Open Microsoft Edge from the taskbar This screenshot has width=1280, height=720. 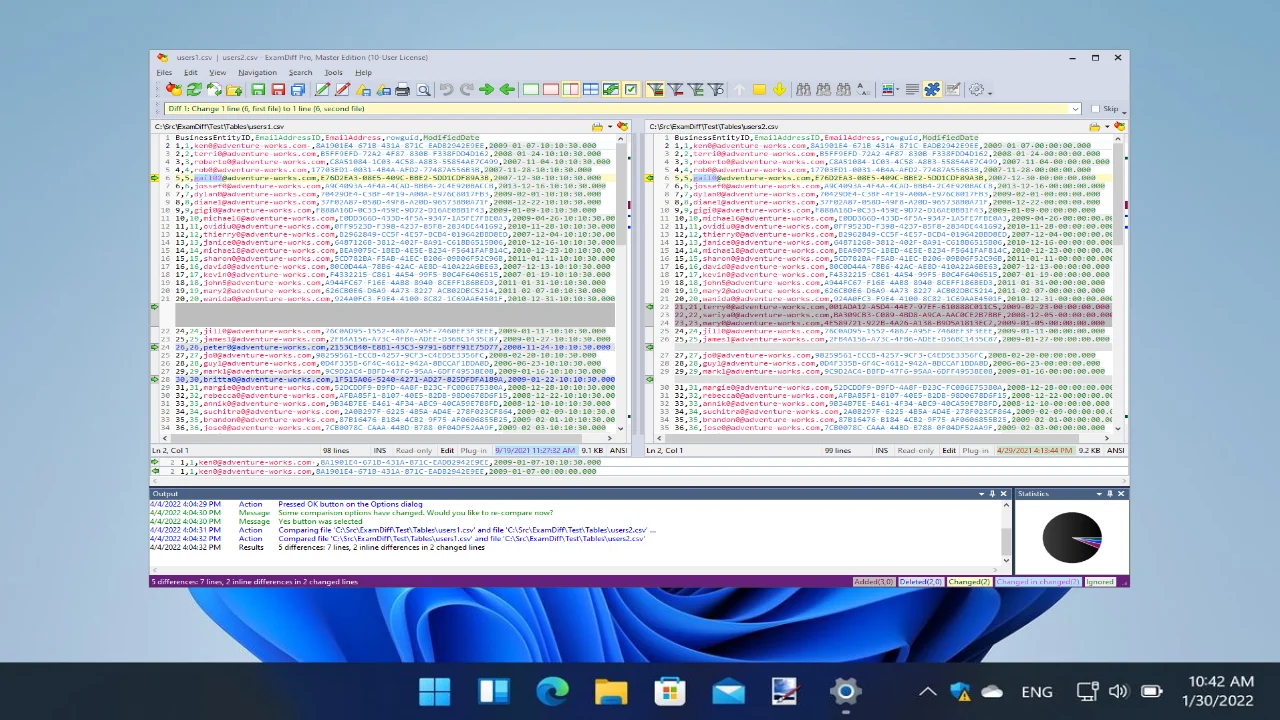552,691
